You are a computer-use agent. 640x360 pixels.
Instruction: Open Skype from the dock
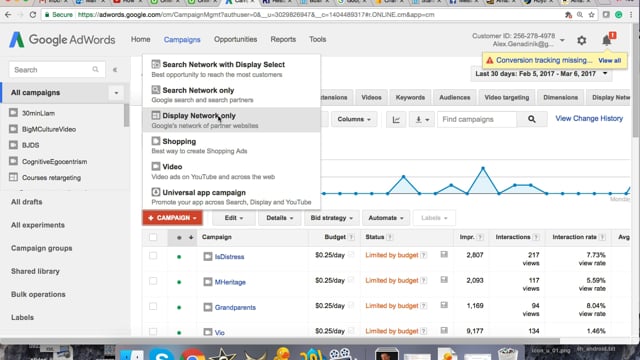pos(162,354)
